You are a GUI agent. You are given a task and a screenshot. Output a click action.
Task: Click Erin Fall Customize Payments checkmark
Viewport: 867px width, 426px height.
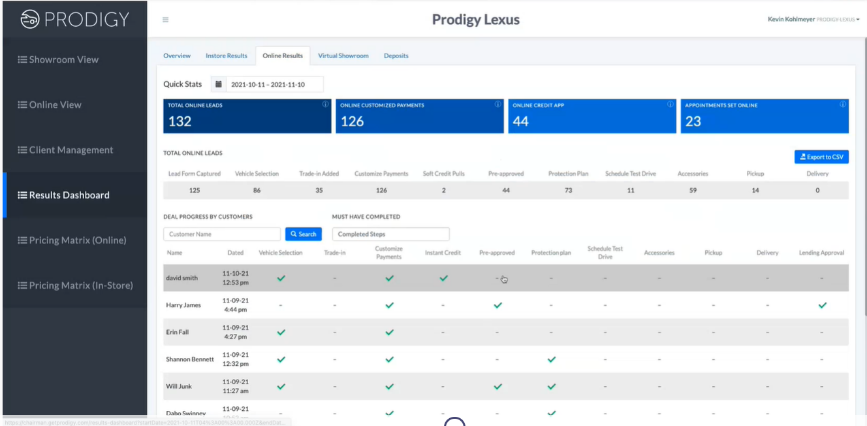(389, 333)
